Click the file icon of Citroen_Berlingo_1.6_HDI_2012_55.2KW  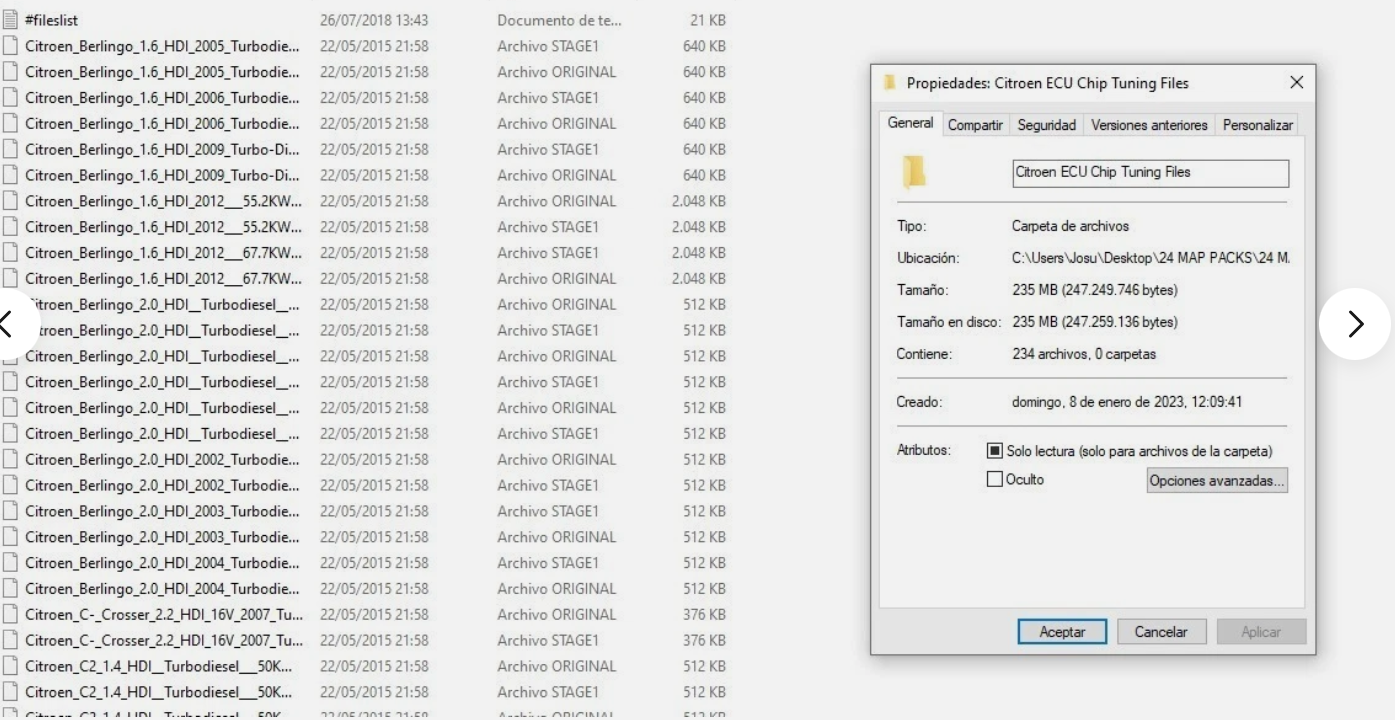pos(11,201)
